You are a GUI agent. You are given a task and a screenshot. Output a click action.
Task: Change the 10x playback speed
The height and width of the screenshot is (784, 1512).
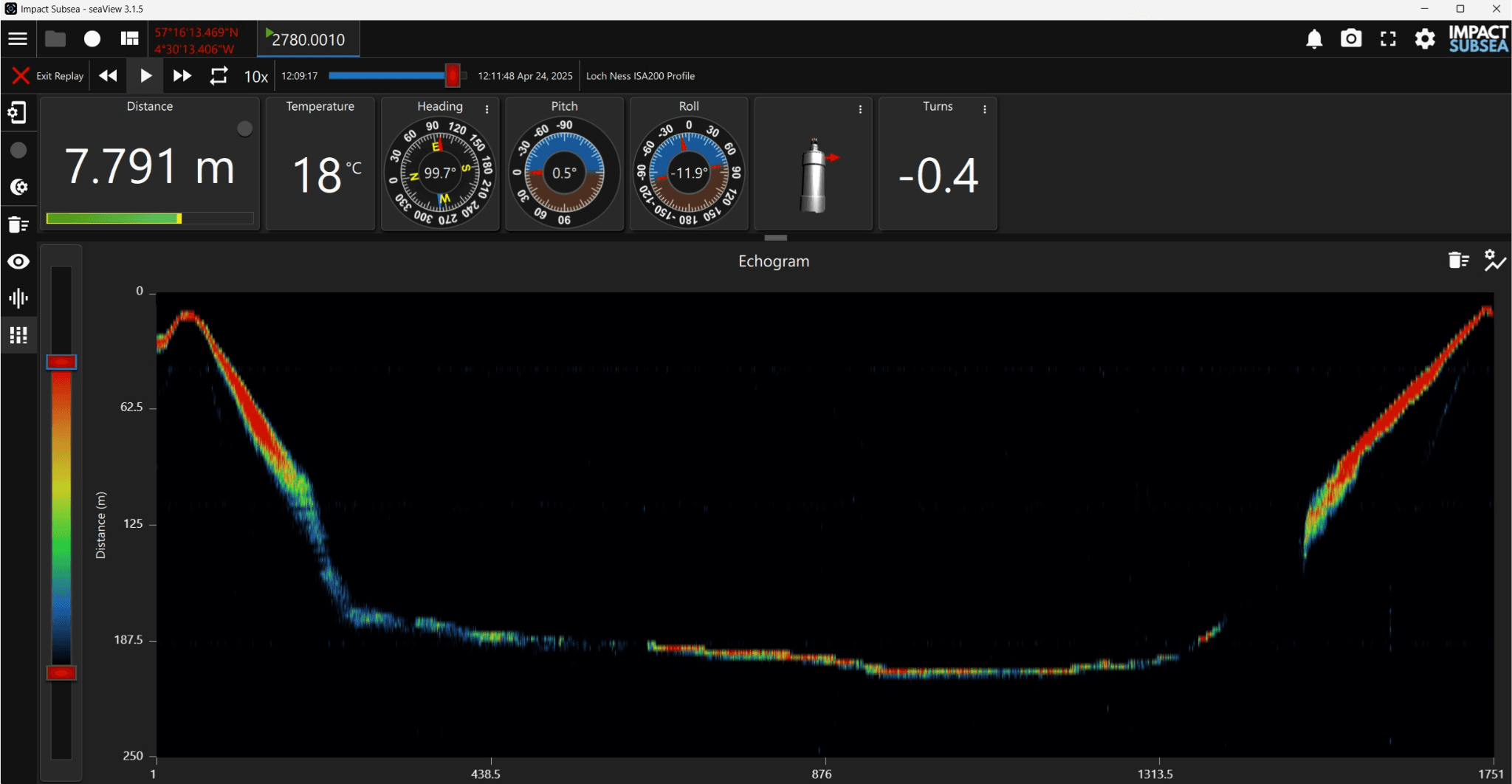coord(255,77)
